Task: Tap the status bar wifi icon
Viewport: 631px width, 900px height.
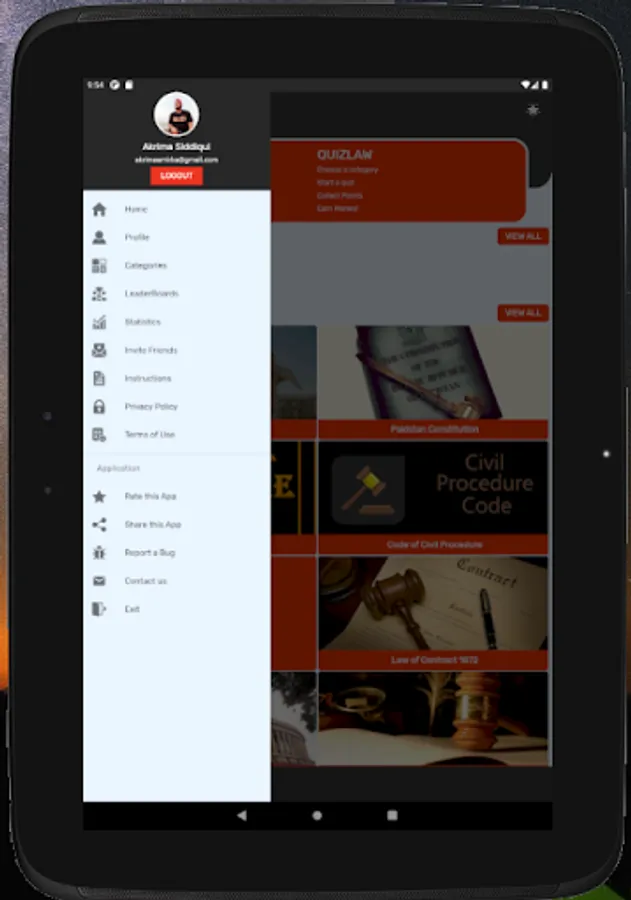Action: 525,84
